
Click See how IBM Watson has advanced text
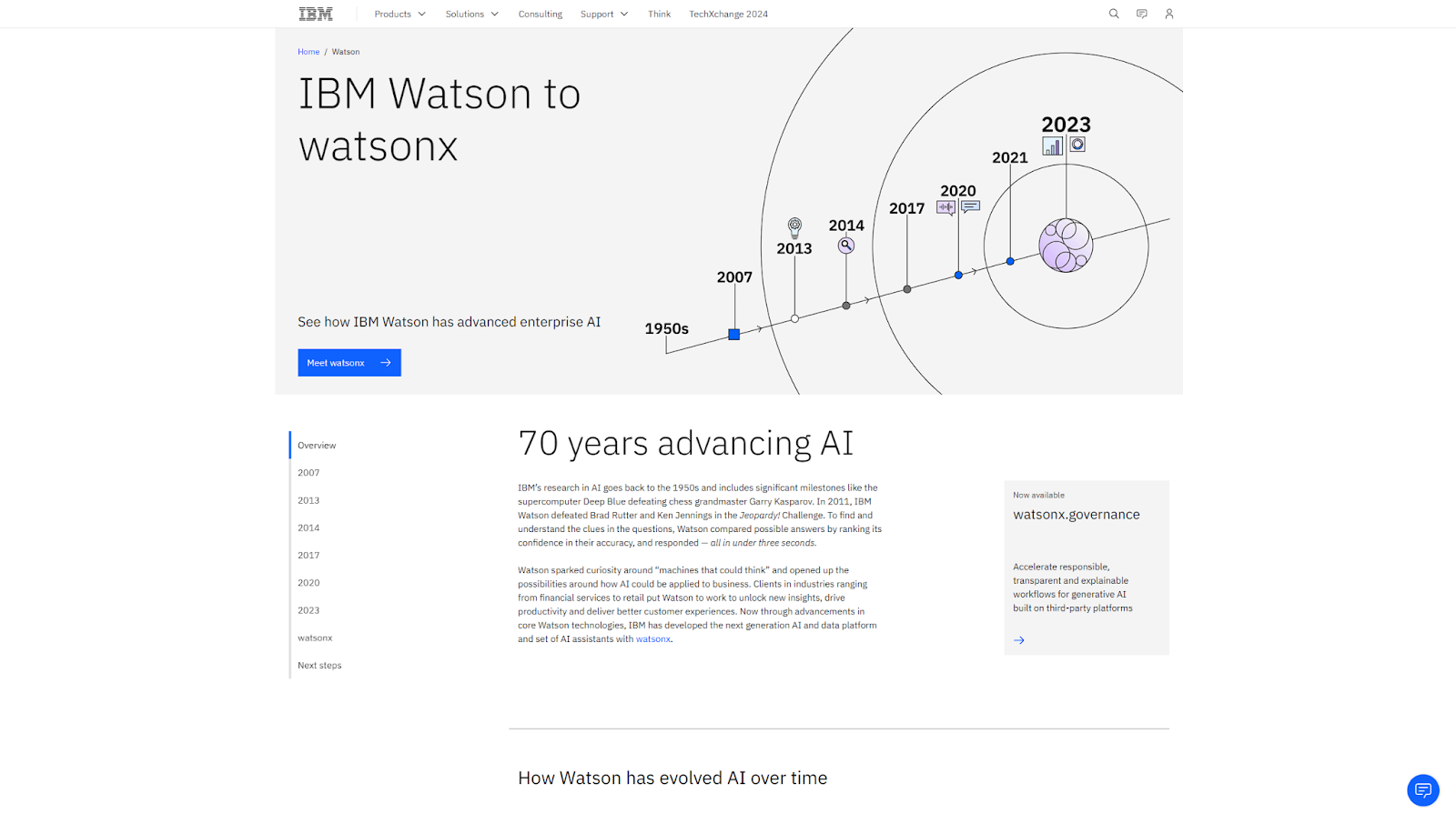[x=449, y=322]
